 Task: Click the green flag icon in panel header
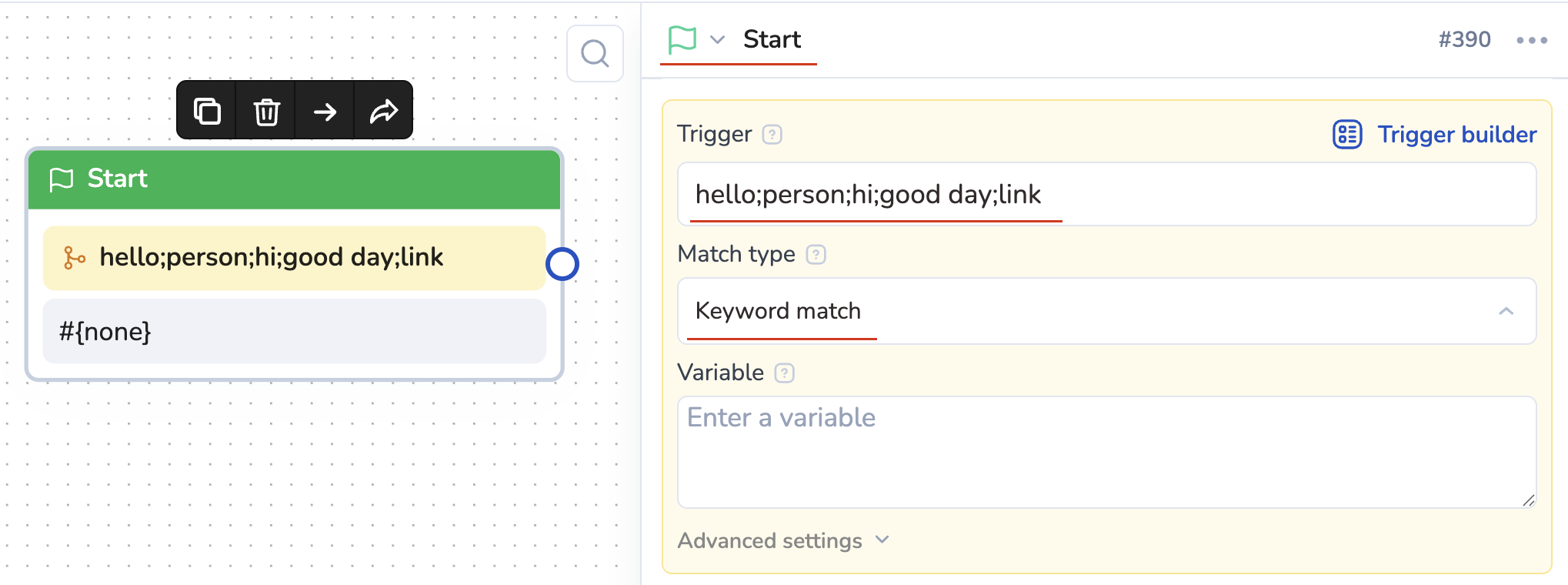pos(682,39)
